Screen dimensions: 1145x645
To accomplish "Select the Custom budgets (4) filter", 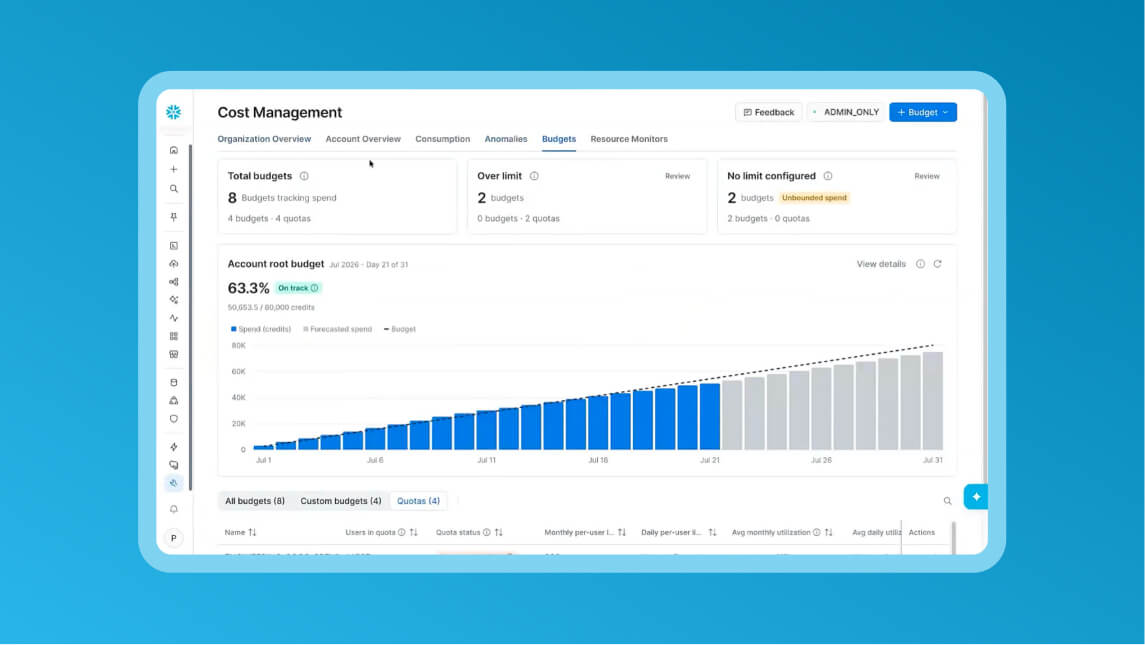I will coord(341,501).
